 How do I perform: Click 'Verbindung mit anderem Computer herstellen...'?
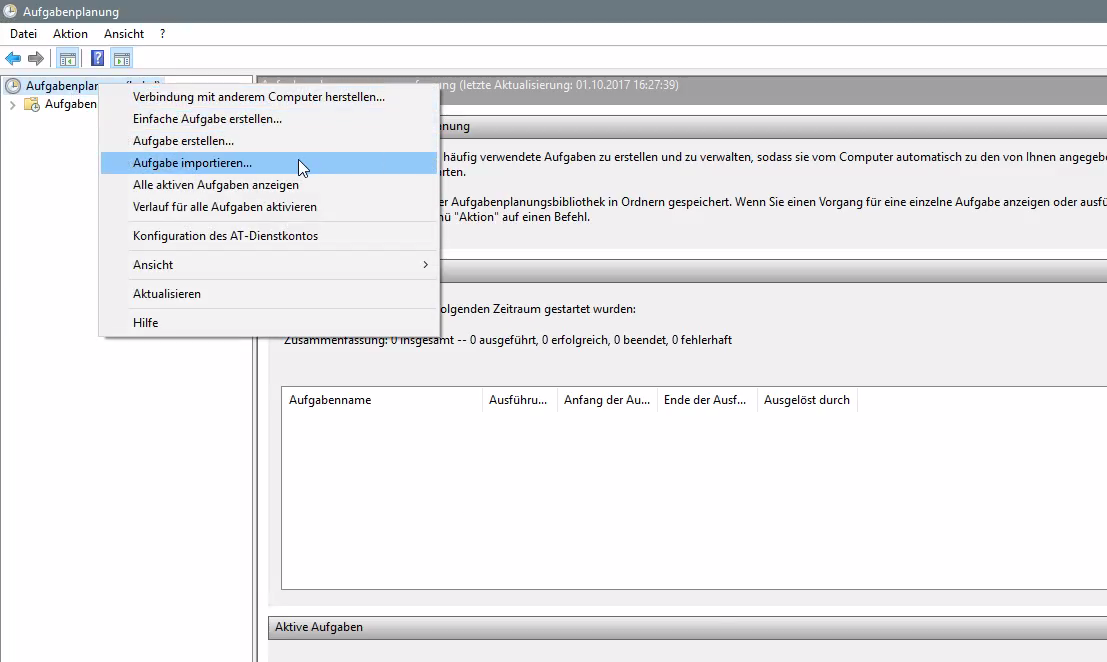(x=258, y=97)
